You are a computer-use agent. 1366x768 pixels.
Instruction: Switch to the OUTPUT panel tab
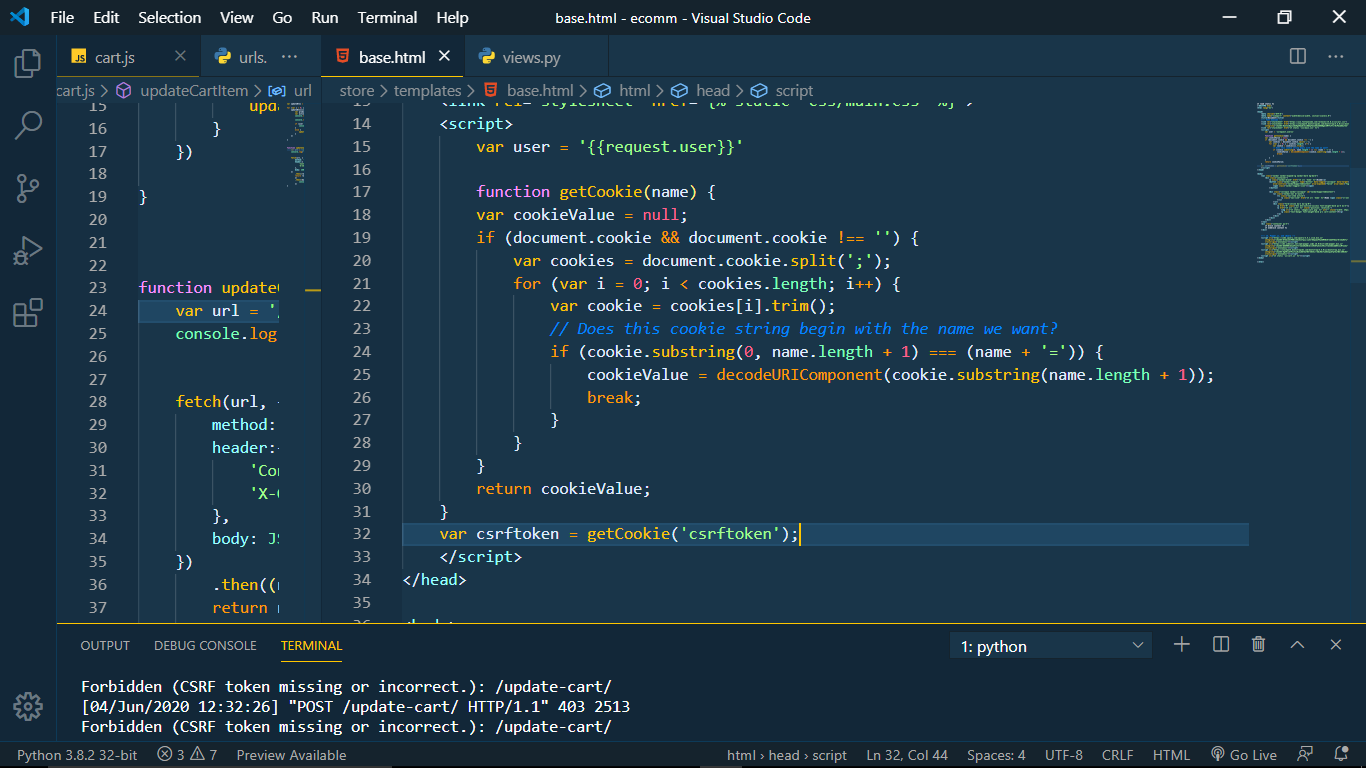coord(105,646)
